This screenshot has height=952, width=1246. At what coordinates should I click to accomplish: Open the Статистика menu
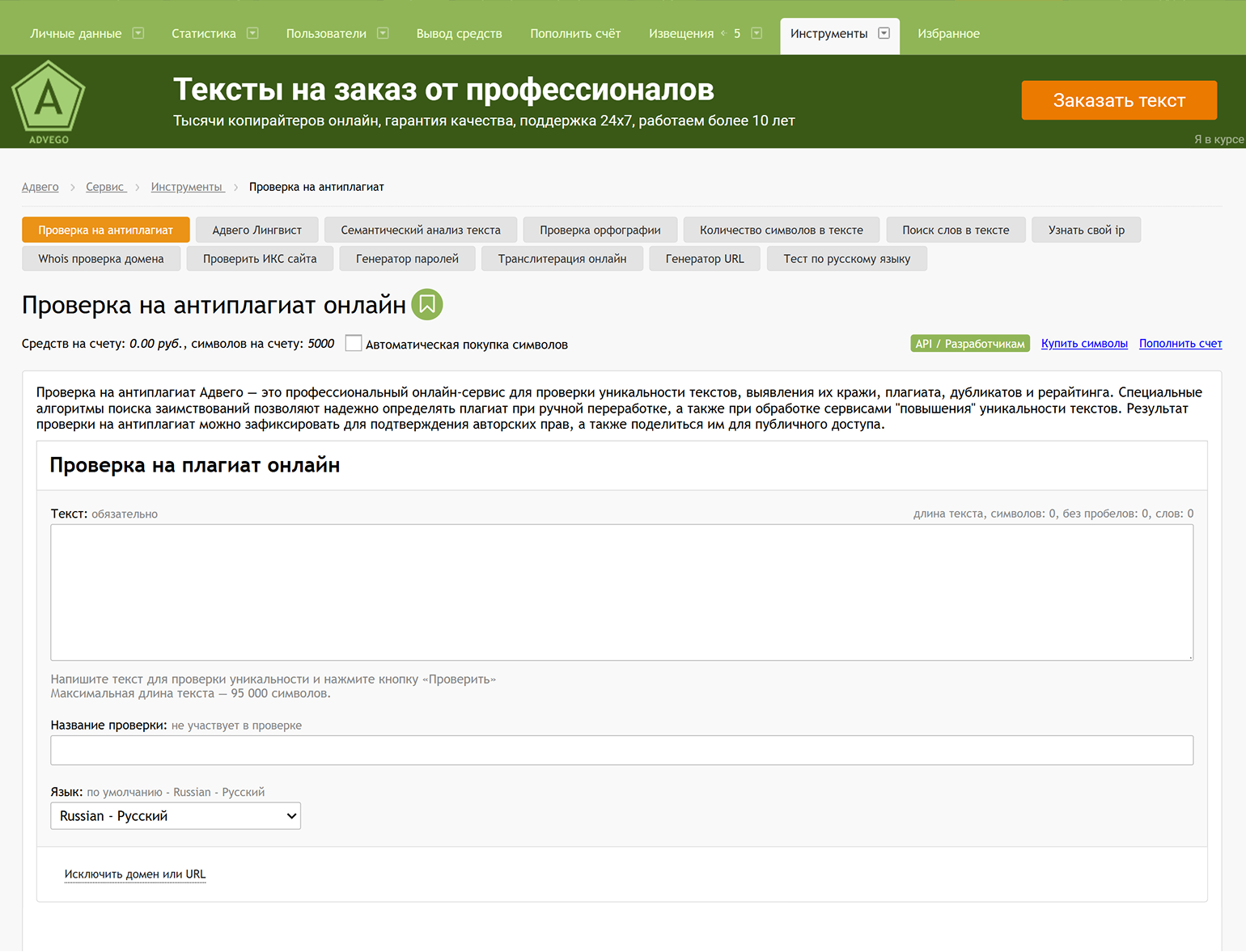(x=204, y=33)
